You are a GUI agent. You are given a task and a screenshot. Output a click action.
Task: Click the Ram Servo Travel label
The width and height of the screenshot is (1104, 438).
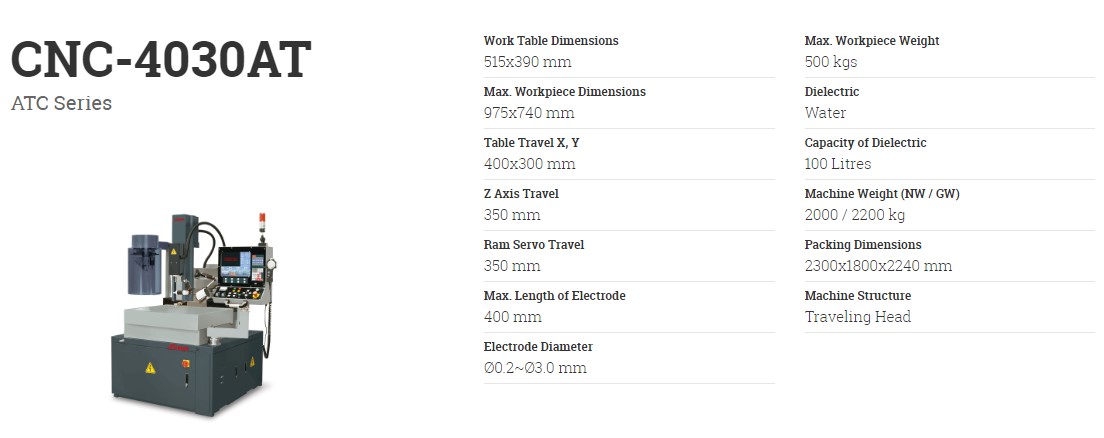click(x=534, y=245)
